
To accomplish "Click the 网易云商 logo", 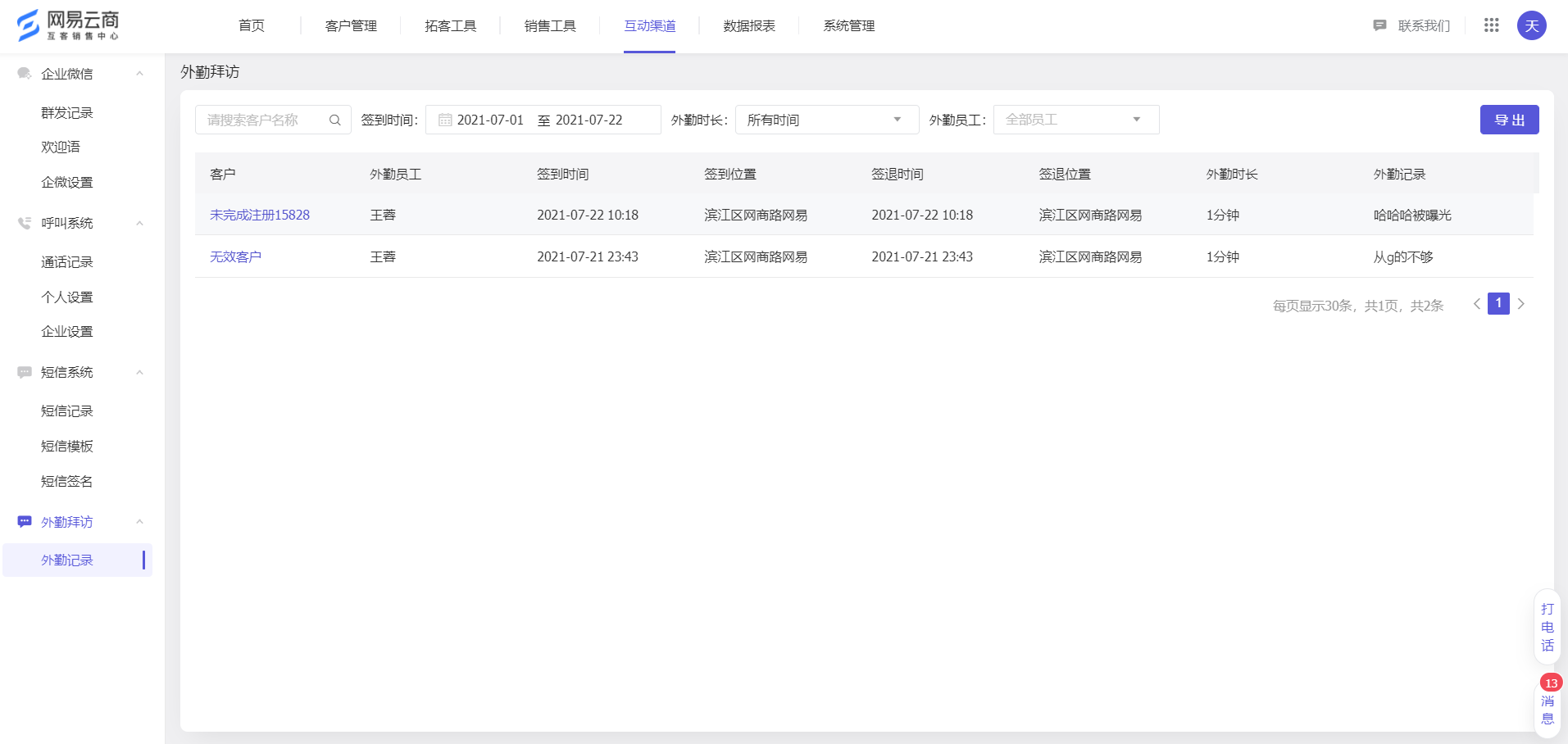I will click(x=68, y=25).
